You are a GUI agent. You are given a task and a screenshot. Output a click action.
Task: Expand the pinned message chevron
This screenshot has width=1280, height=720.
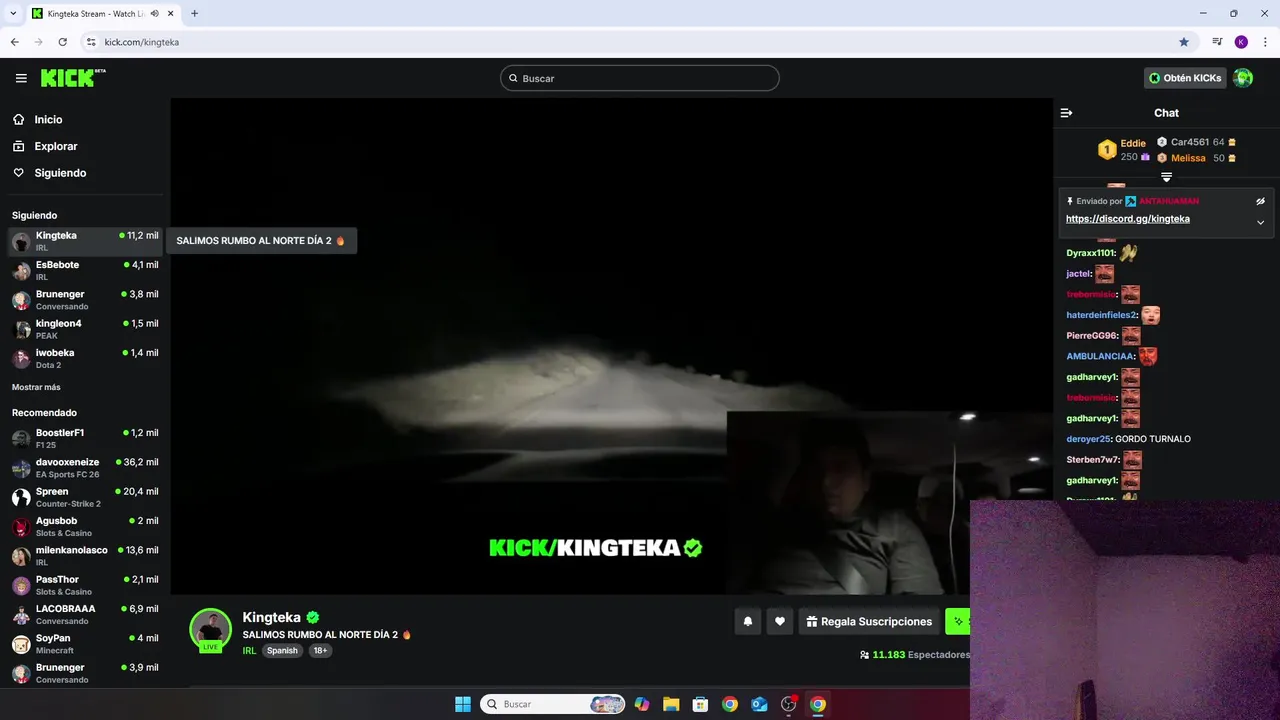pos(1260,222)
